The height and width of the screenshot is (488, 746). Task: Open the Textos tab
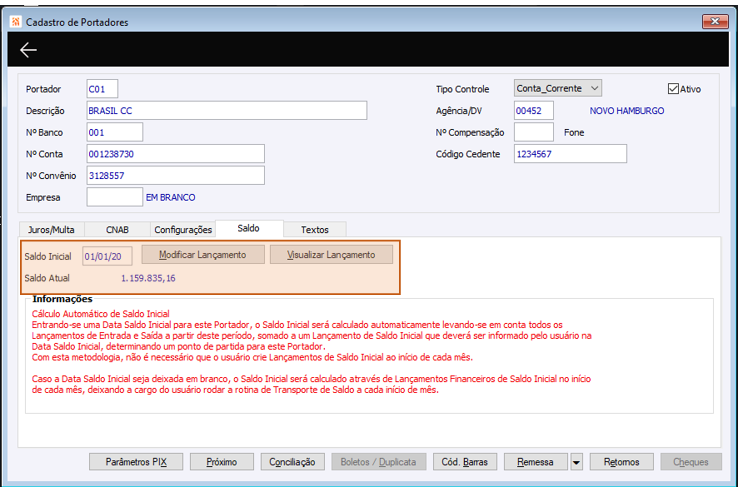click(314, 229)
